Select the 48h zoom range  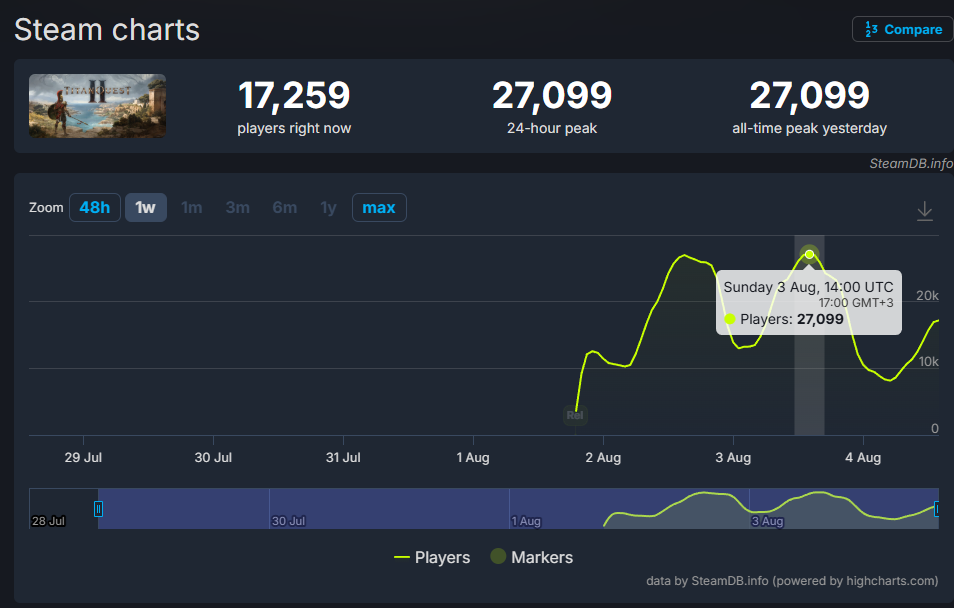[x=95, y=208]
